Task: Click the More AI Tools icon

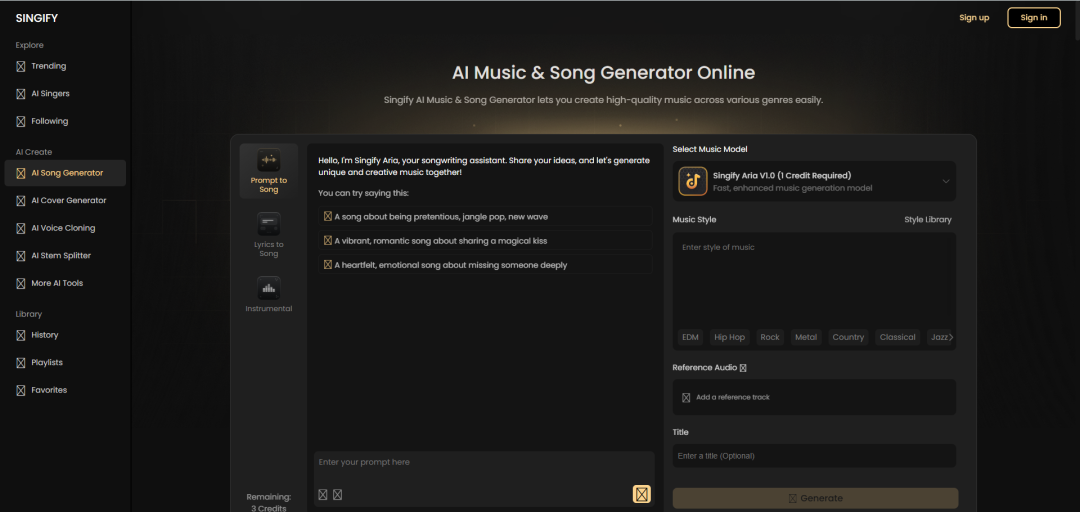Action: click(21, 283)
